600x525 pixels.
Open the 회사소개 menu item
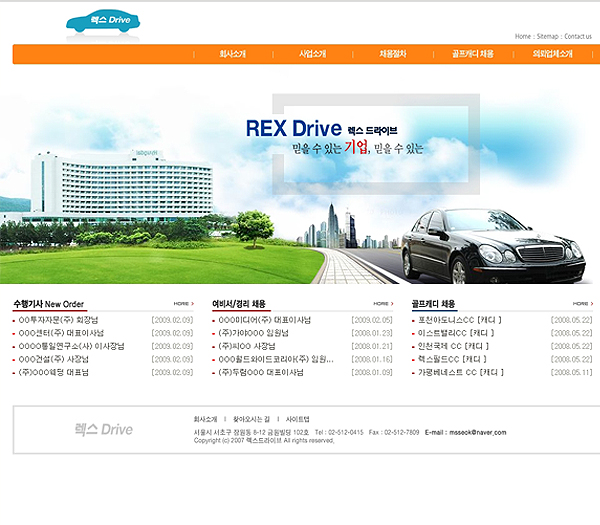(233, 54)
